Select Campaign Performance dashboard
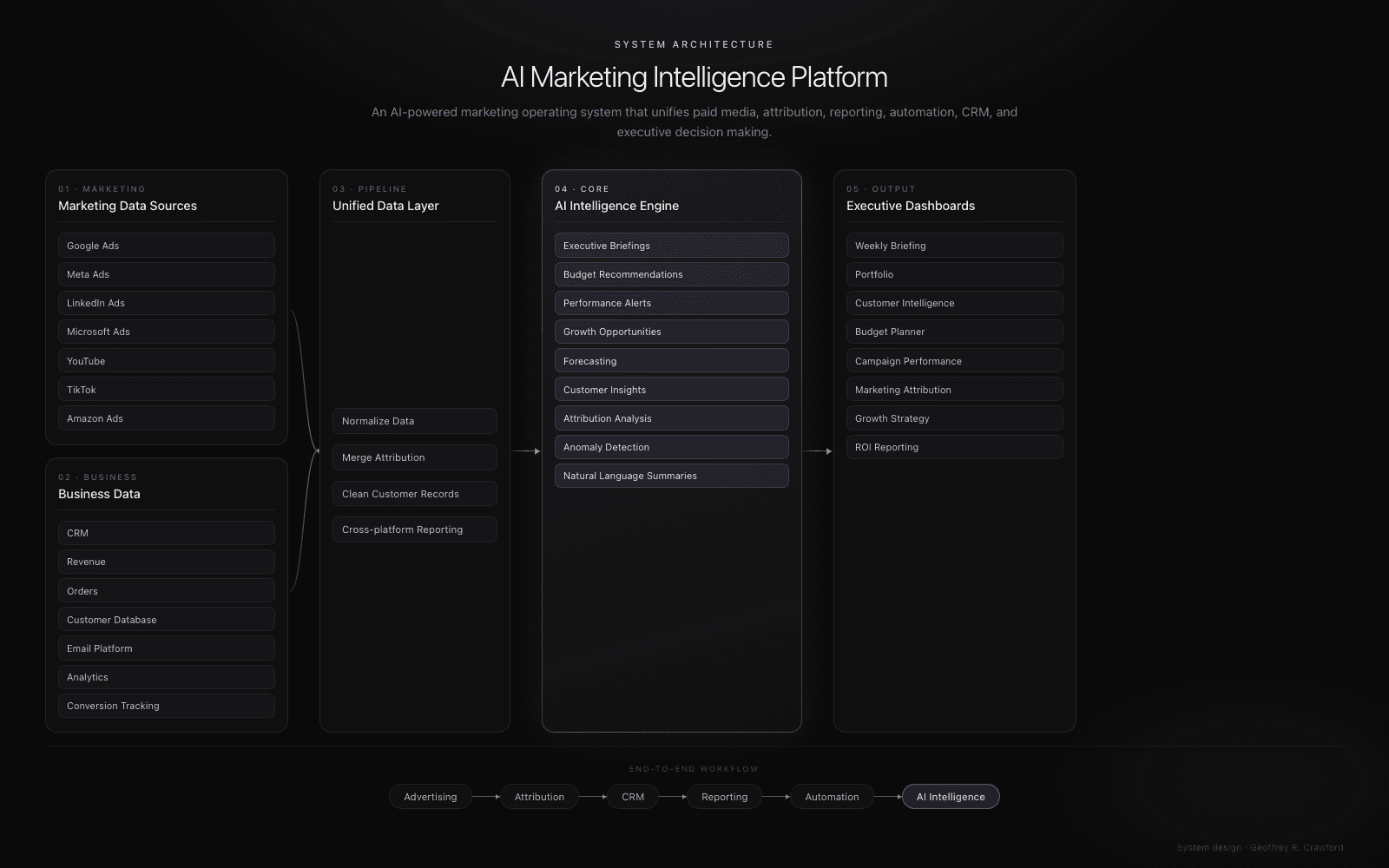1389x868 pixels. (x=955, y=361)
